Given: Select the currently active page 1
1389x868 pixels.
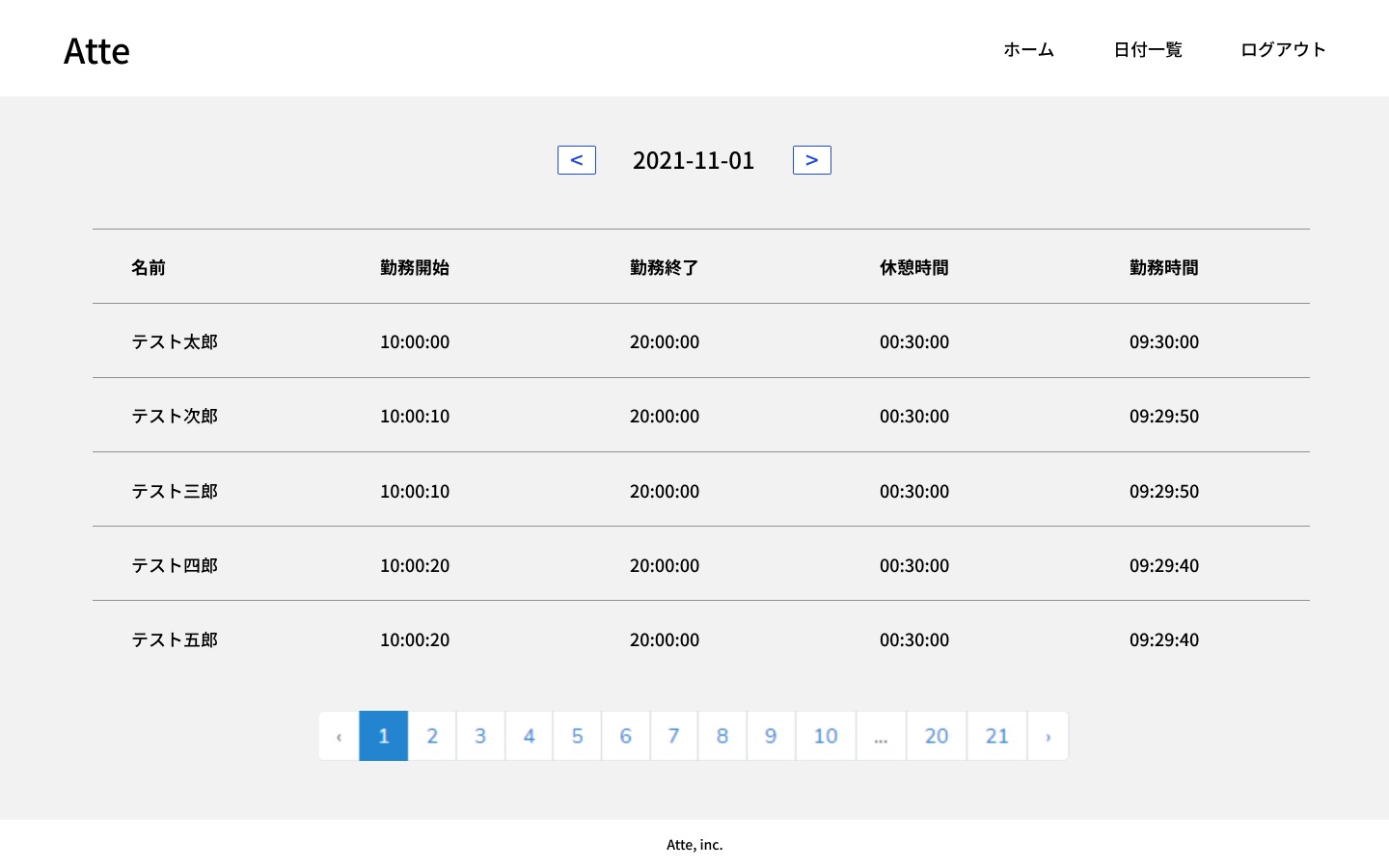Looking at the screenshot, I should [x=383, y=735].
